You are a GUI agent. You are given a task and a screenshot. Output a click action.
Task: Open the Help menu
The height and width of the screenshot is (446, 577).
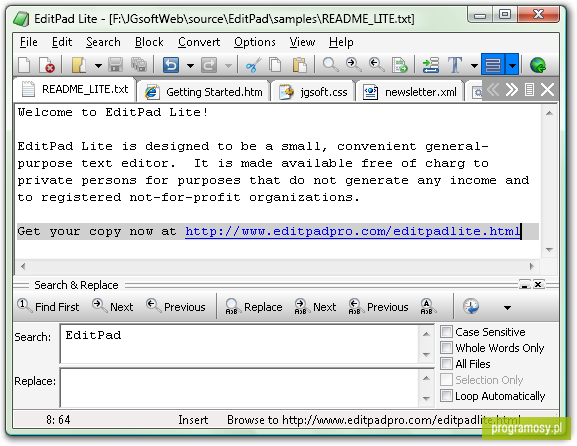click(341, 42)
